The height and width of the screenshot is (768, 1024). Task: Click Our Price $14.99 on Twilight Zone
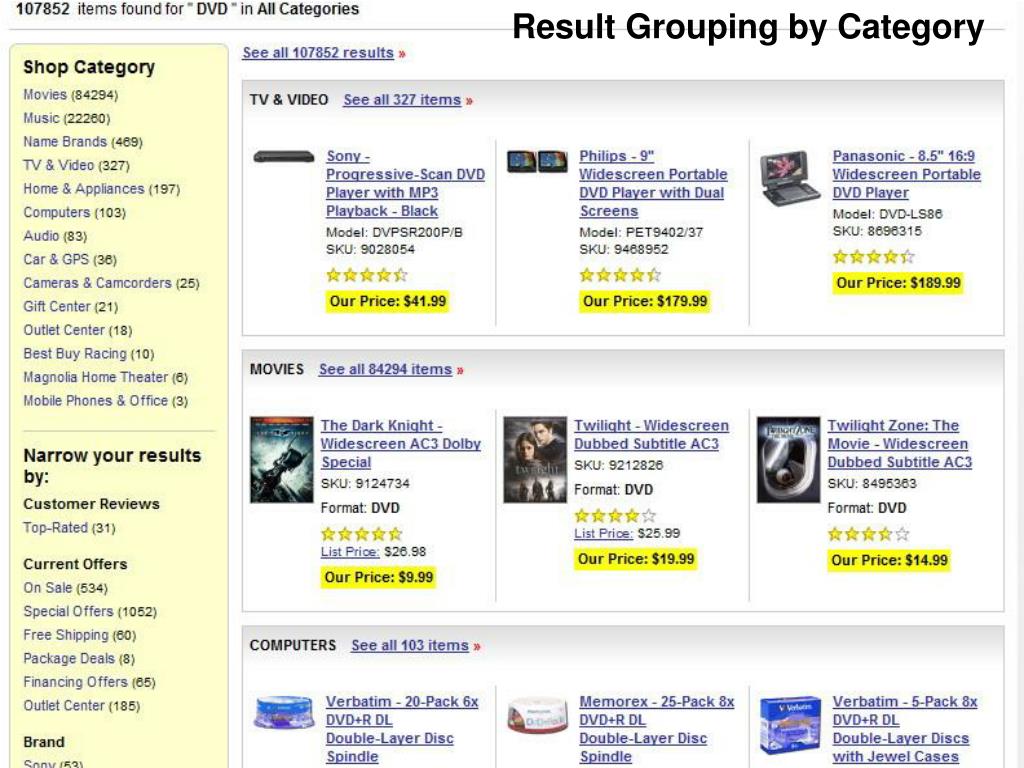889,560
